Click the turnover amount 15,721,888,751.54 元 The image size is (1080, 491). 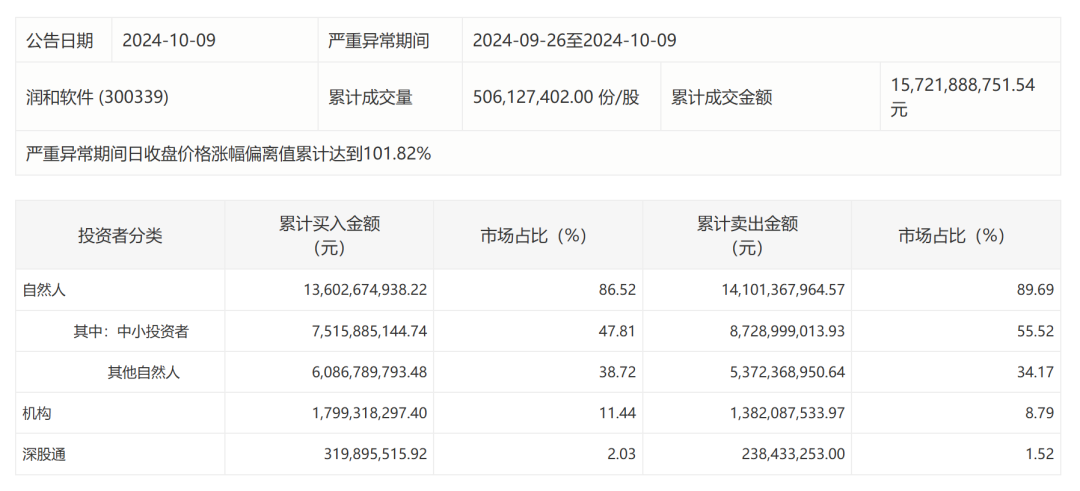click(962, 97)
